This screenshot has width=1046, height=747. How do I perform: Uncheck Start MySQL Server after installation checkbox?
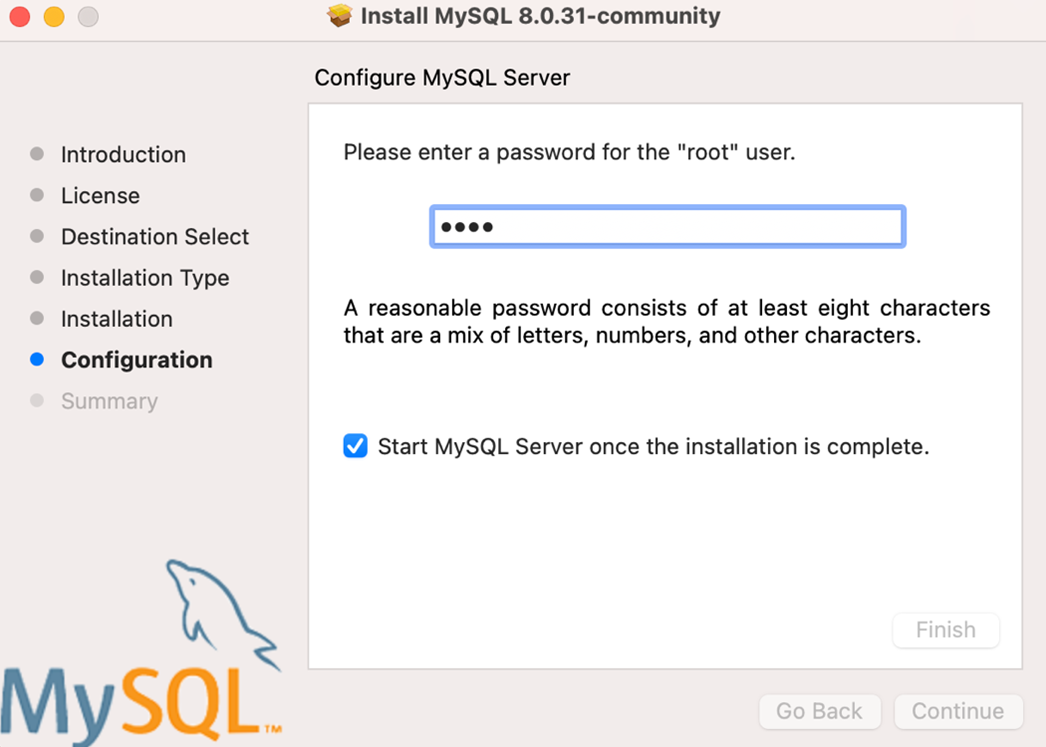(x=355, y=446)
